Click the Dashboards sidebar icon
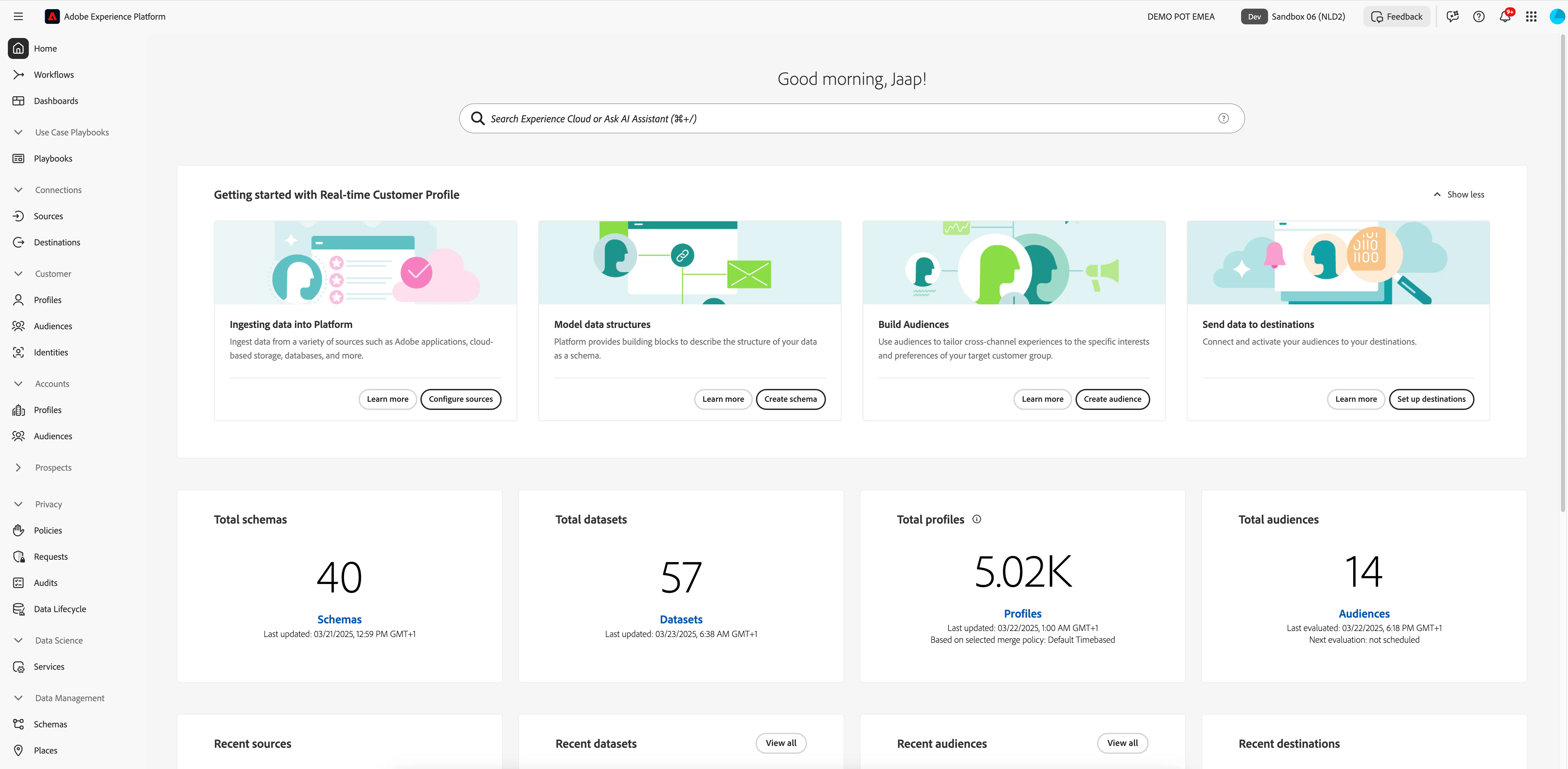1568x769 pixels. 18,101
